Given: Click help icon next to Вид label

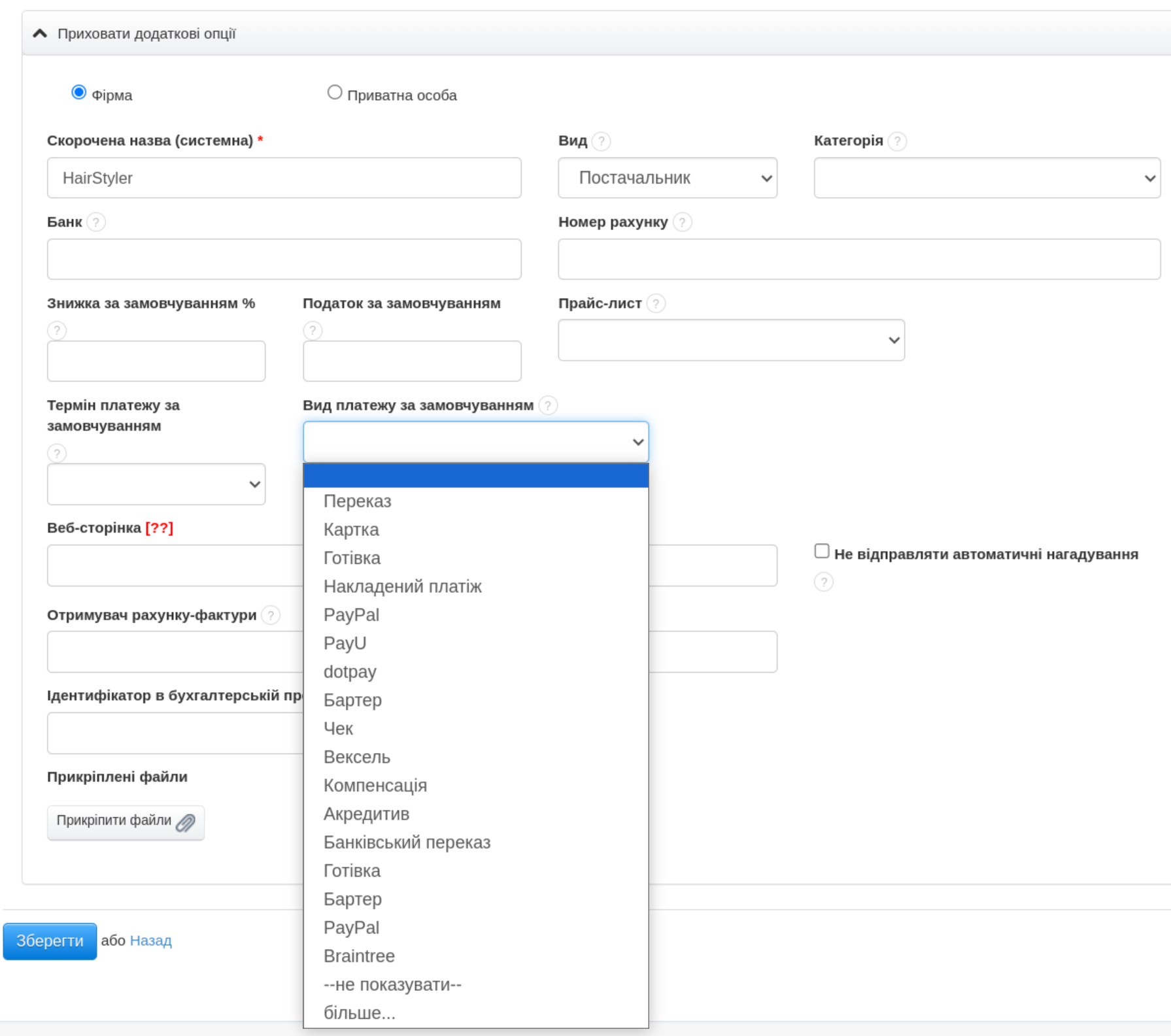Looking at the screenshot, I should 601,141.
